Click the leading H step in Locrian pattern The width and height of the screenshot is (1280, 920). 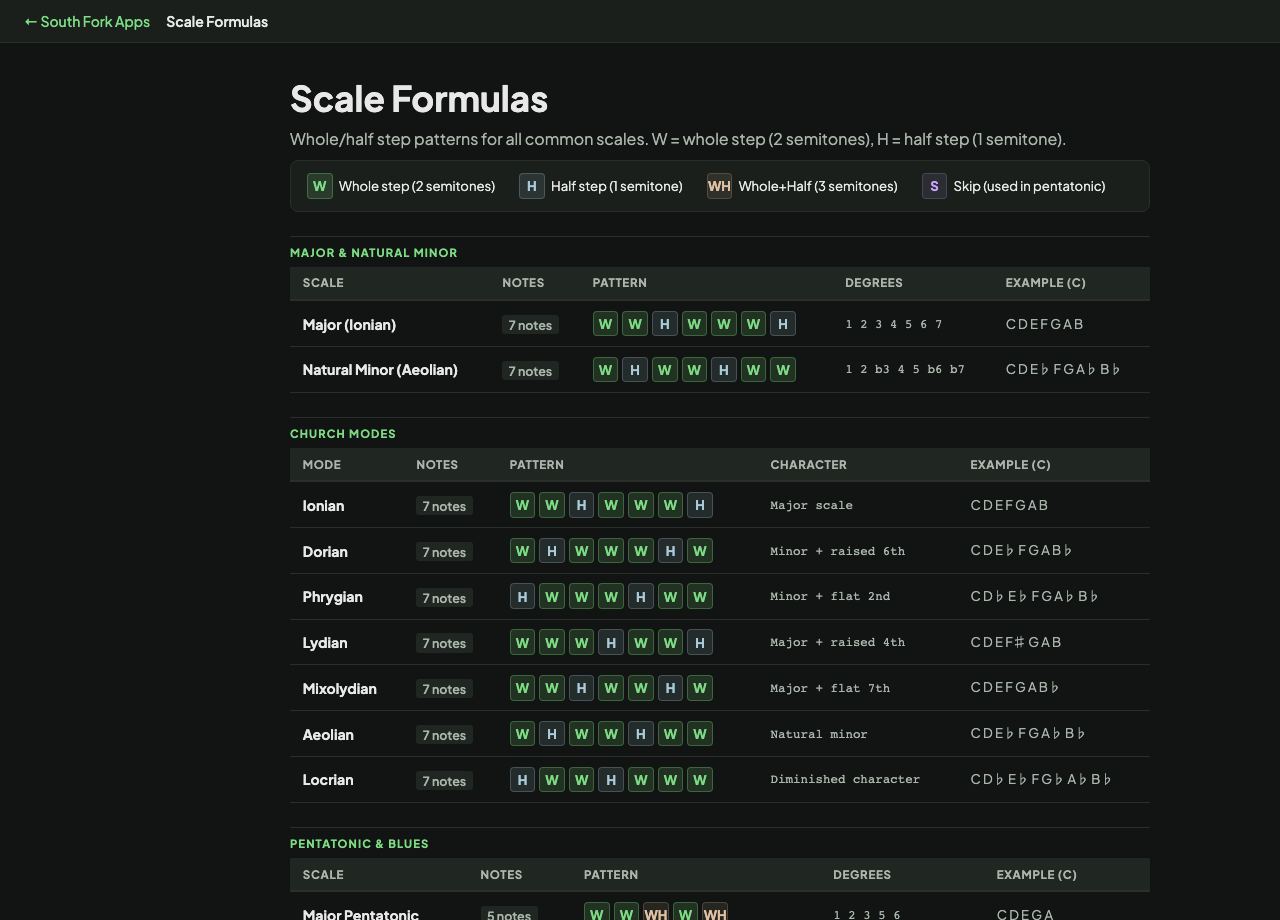522,780
